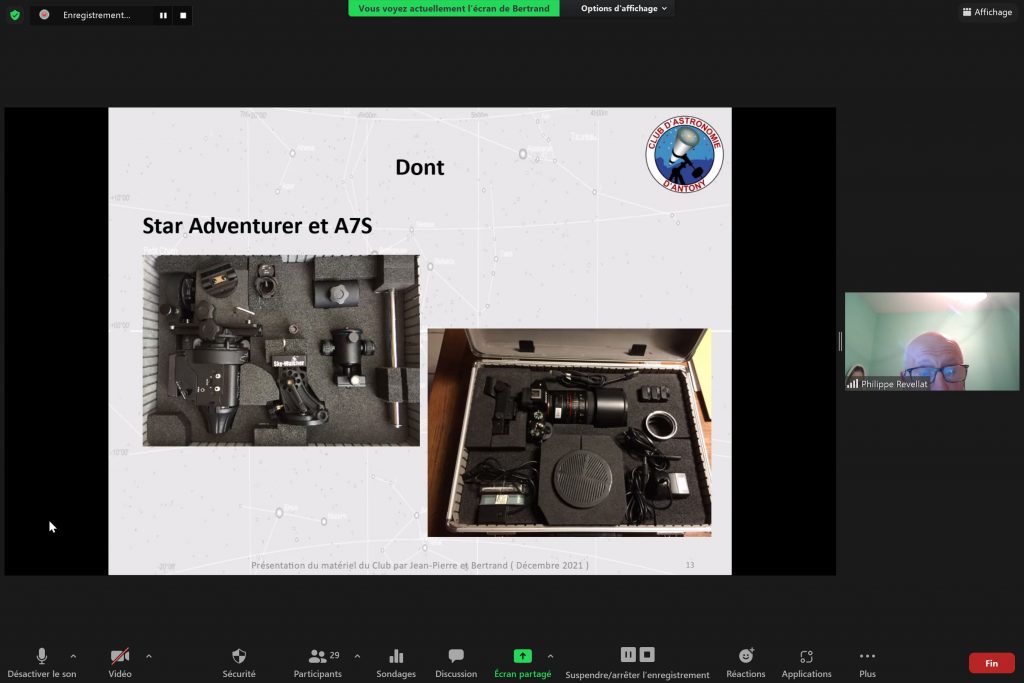The height and width of the screenshot is (683, 1024).
Task: Click the slide page number 13
Action: point(690,565)
